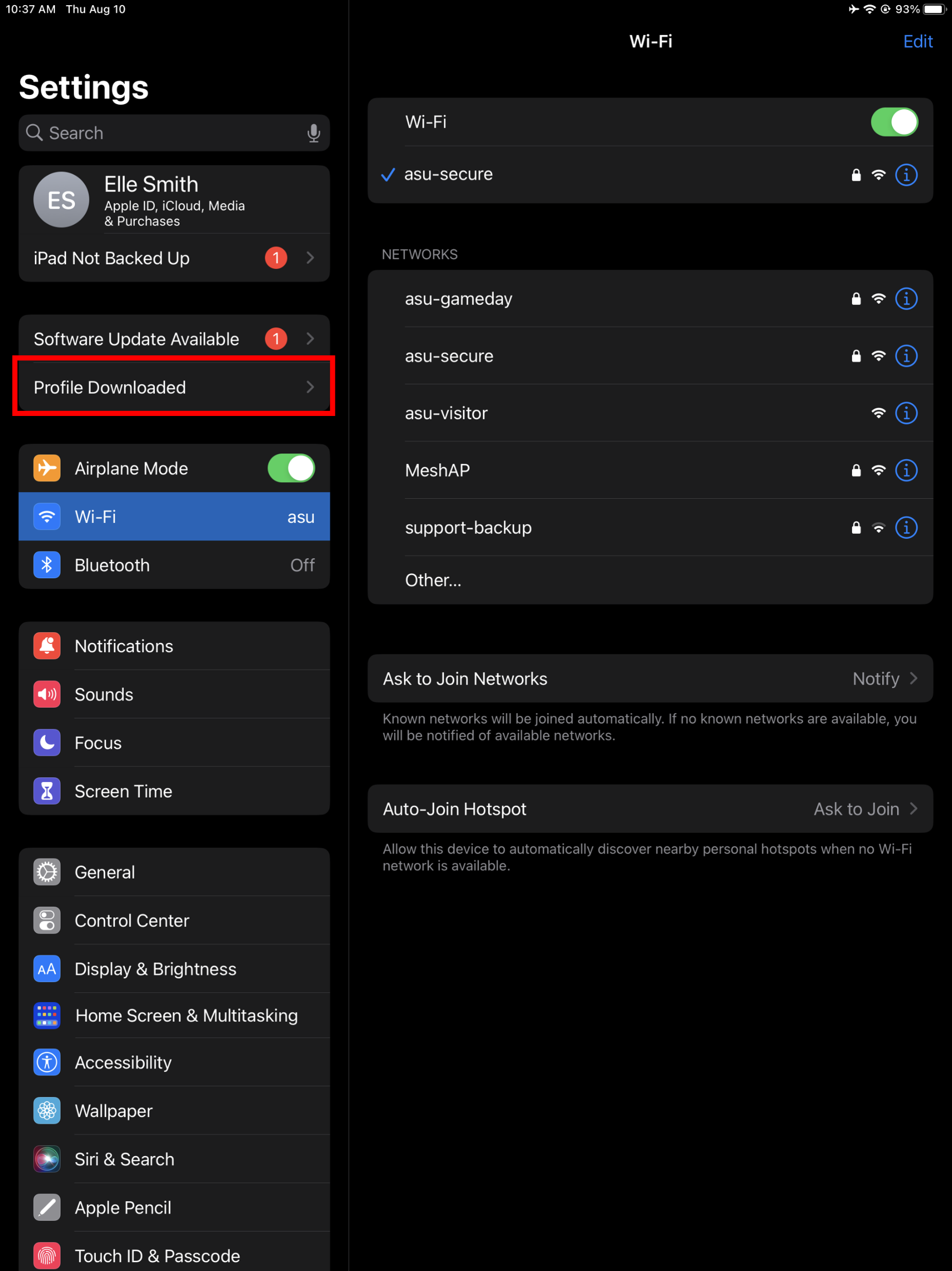The width and height of the screenshot is (952, 1271).
Task: Open Wallpaper settings
Action: 174,1111
